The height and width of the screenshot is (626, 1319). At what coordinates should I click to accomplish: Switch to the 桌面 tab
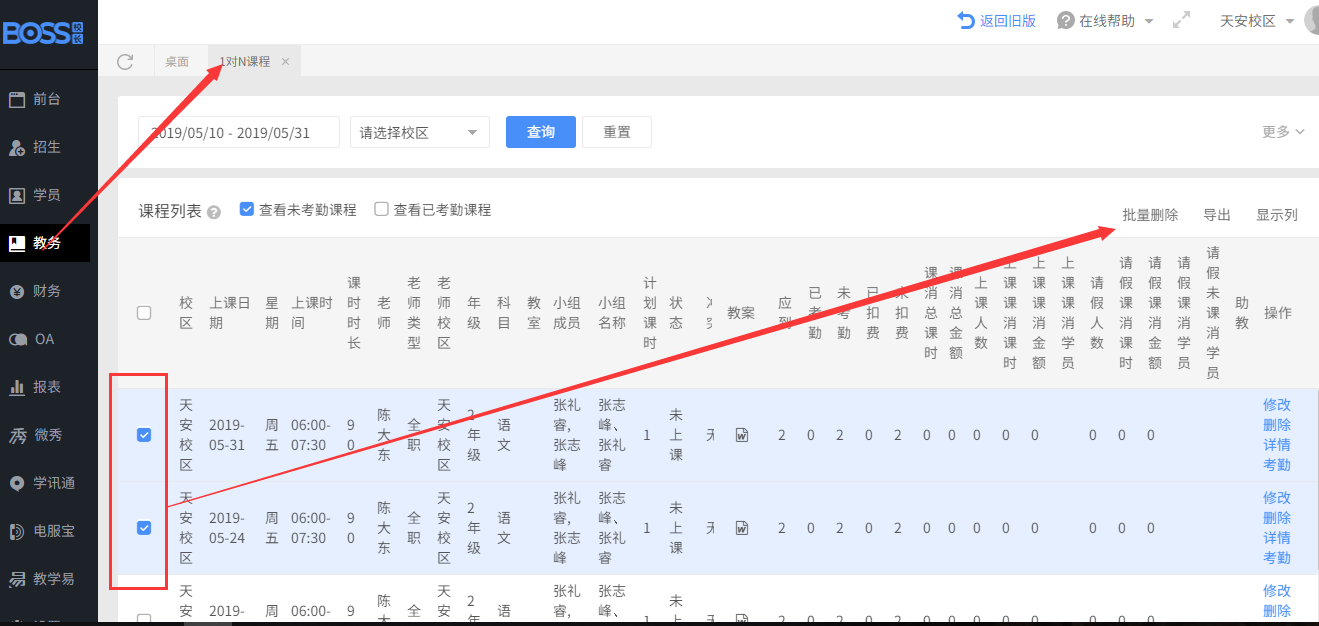177,62
